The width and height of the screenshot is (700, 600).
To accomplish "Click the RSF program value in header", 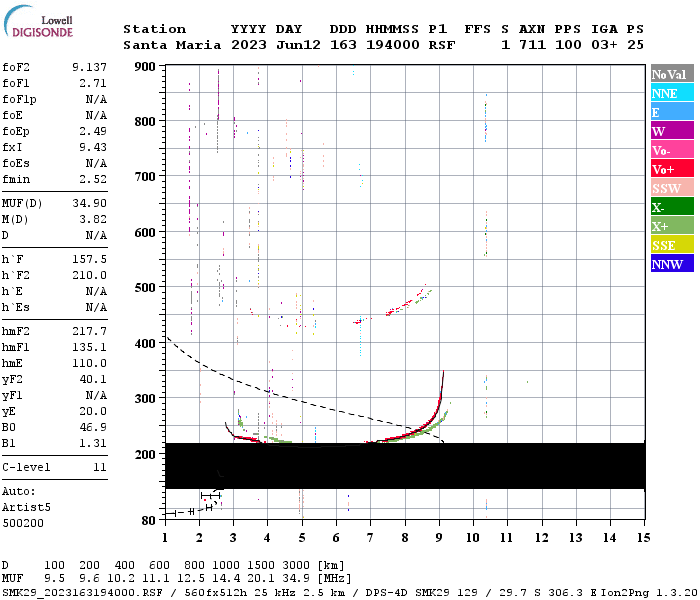I will tap(442, 45).
